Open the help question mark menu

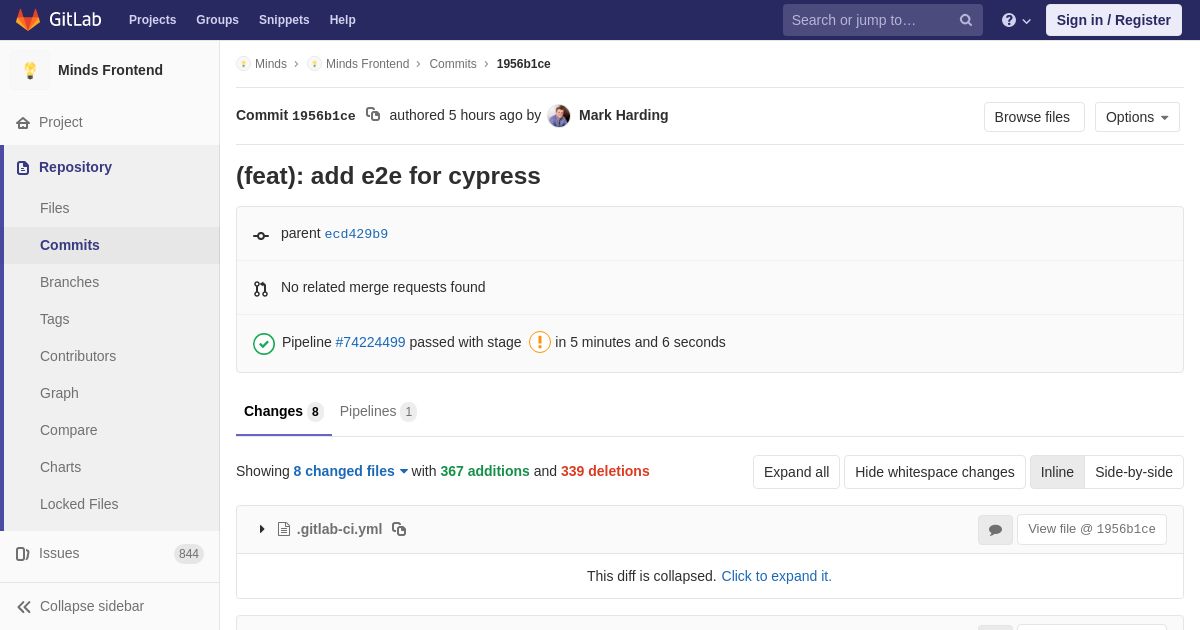point(1015,20)
